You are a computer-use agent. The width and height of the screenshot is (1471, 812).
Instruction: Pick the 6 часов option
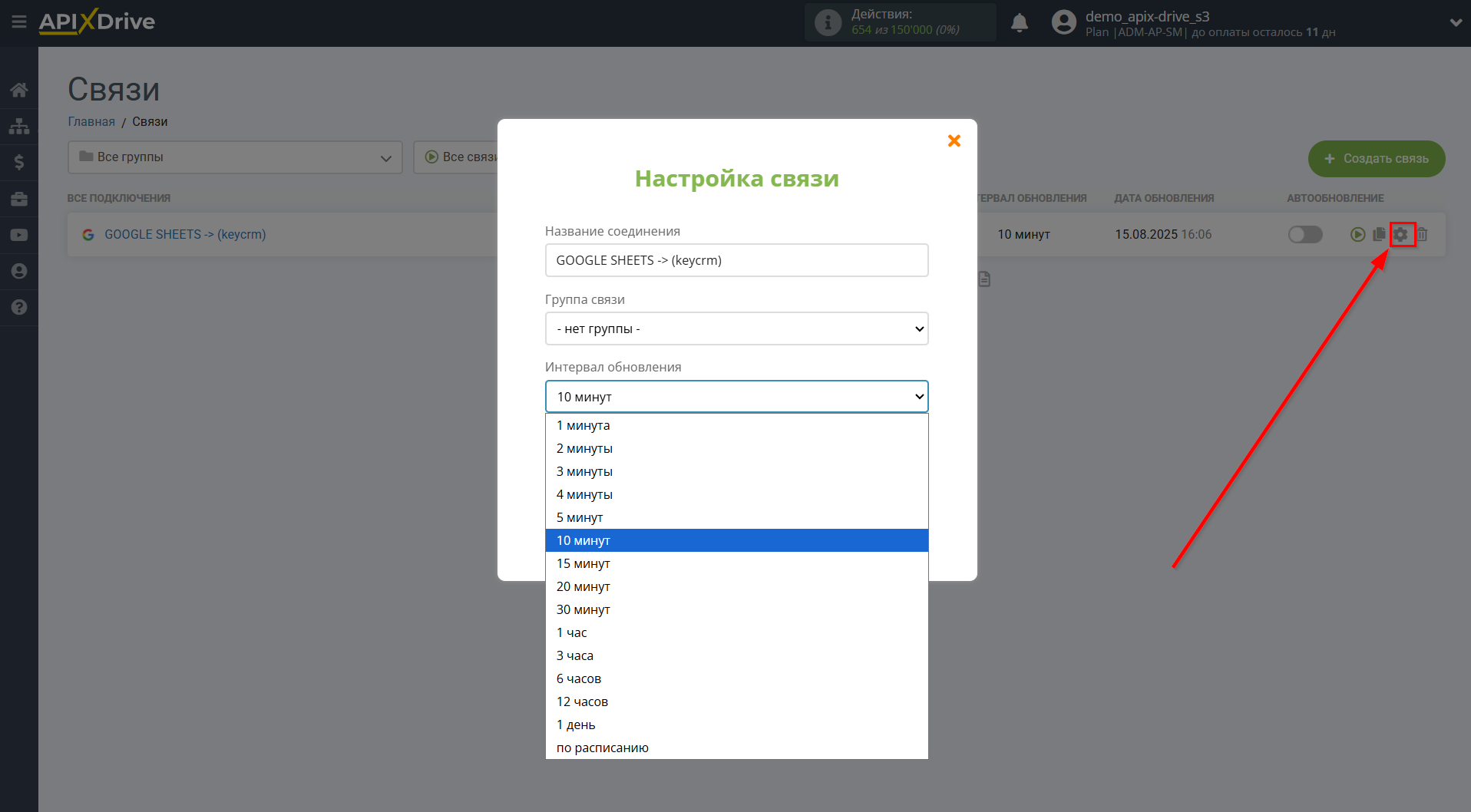coord(736,678)
